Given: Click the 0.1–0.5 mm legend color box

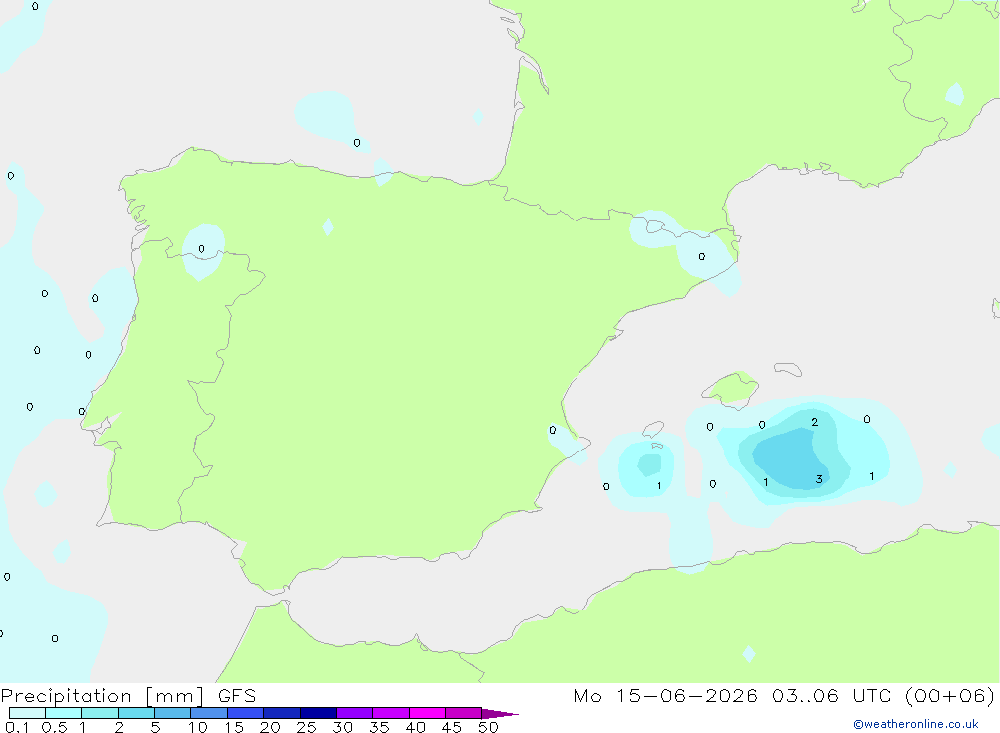Looking at the screenshot, I should [x=27, y=713].
